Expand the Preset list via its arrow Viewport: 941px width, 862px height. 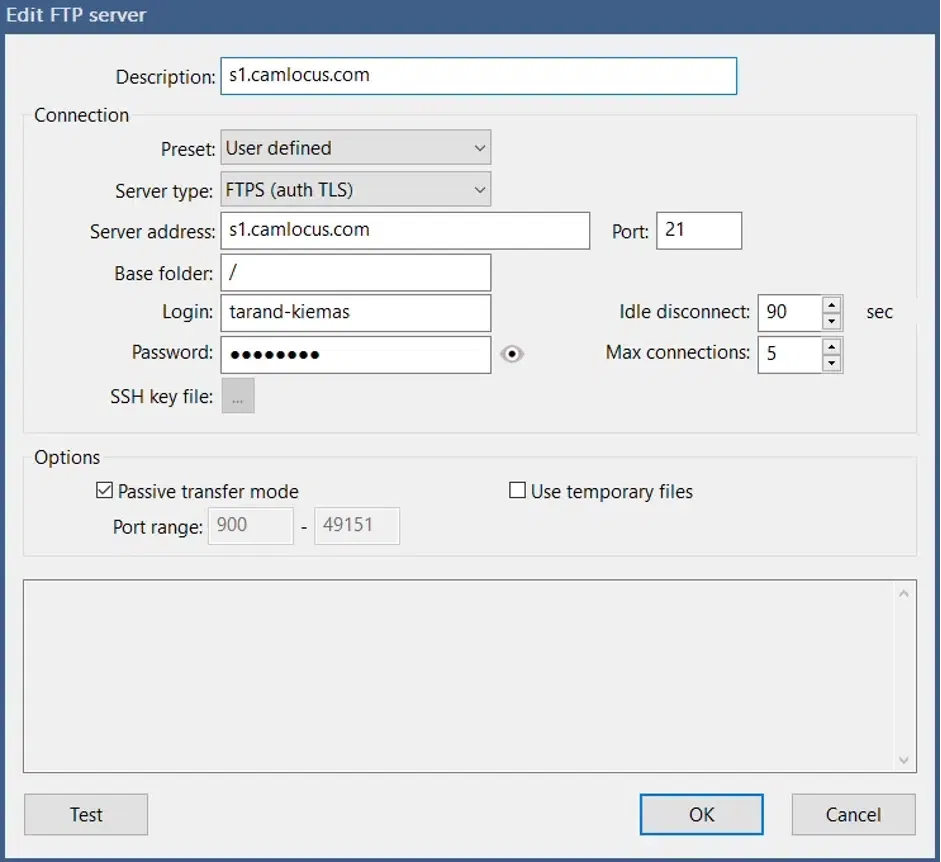478,147
